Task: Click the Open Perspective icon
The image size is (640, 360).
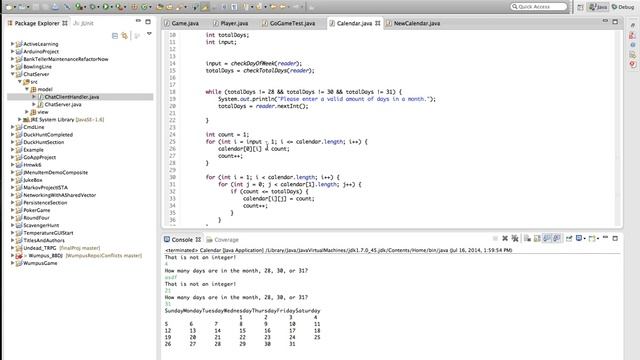Action: (580, 7)
